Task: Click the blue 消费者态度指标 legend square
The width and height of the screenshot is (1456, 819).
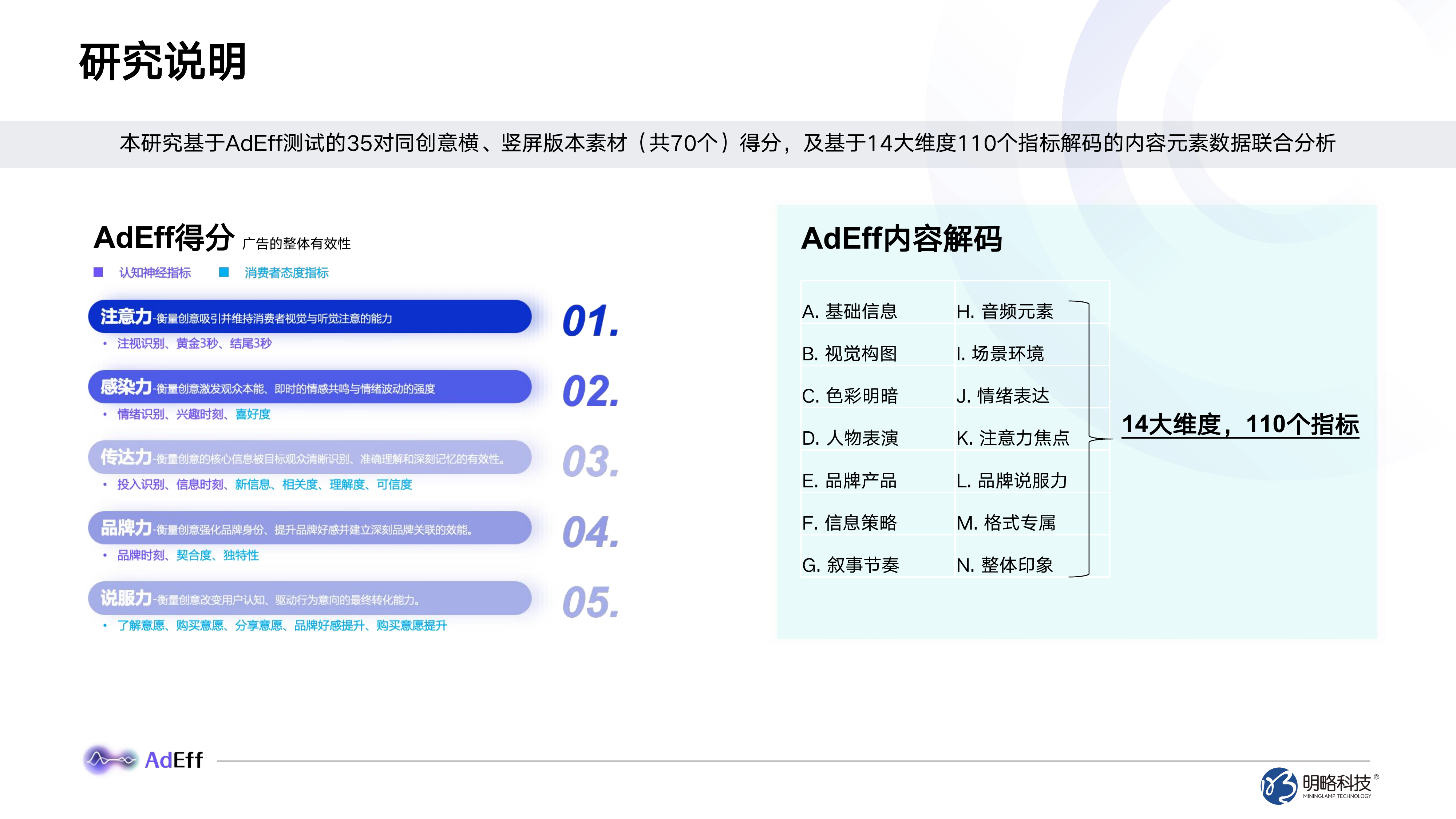Action: coord(224,272)
